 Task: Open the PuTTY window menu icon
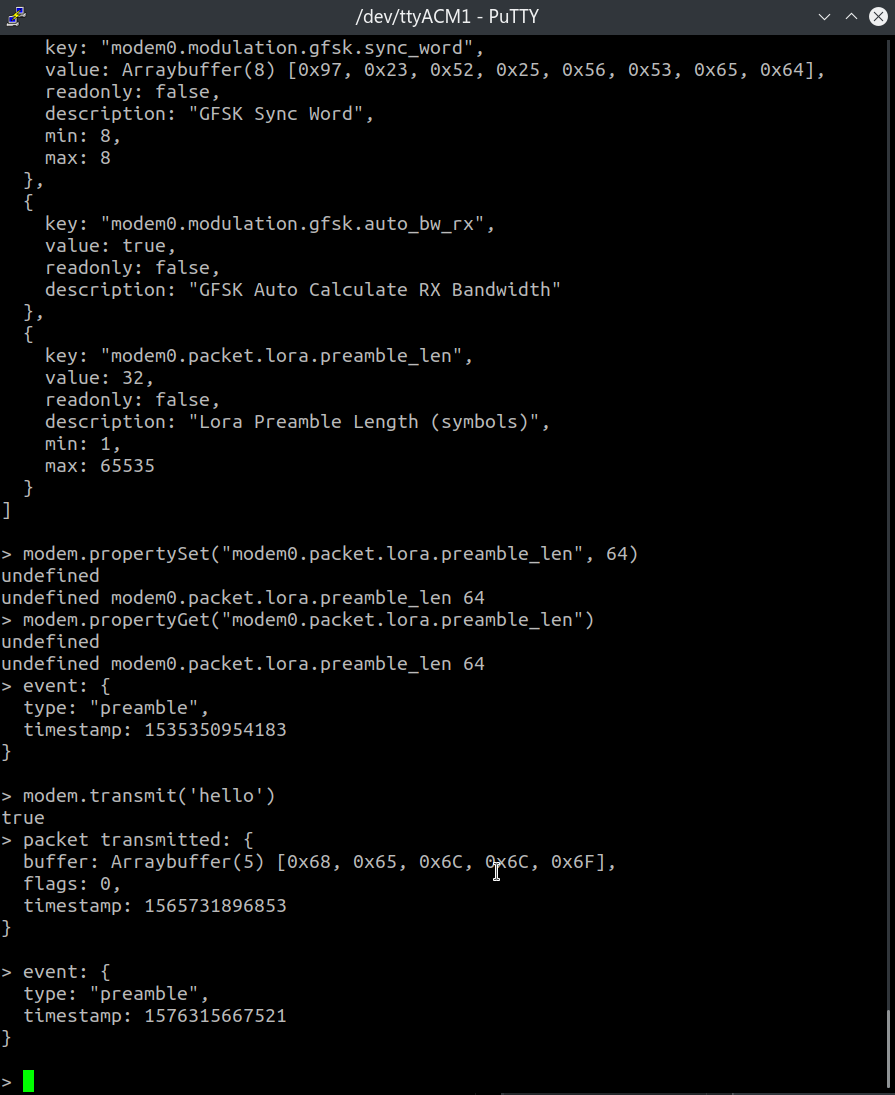(x=16, y=16)
